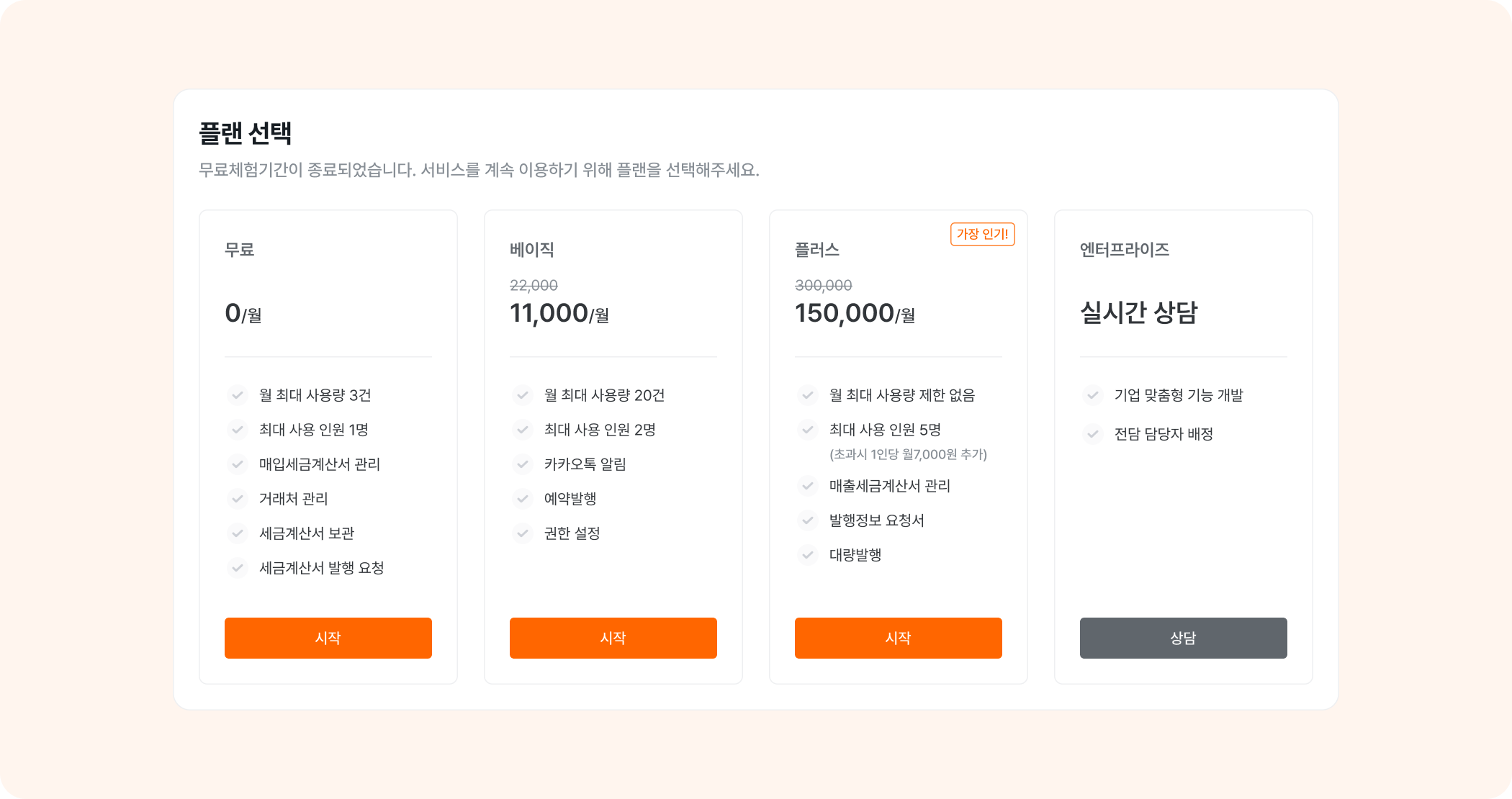
Task: Click the checkmark beside 카카오톡 알림
Action: point(522,464)
